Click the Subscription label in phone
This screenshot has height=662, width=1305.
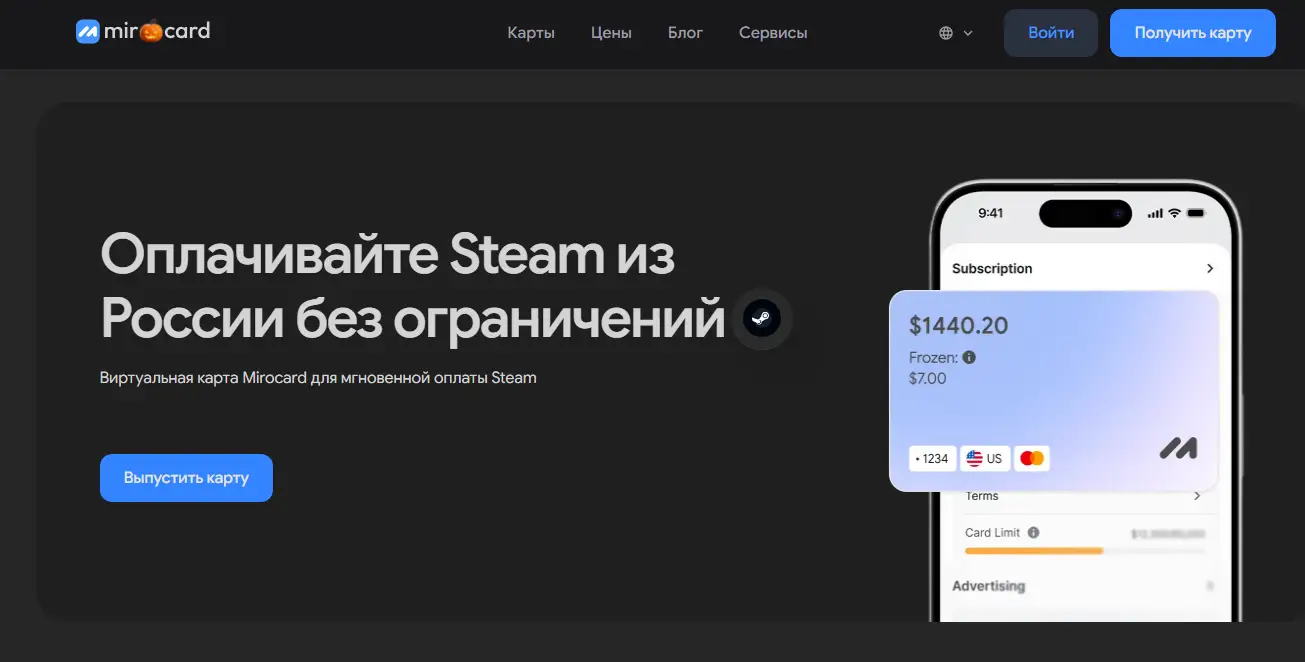tap(992, 268)
